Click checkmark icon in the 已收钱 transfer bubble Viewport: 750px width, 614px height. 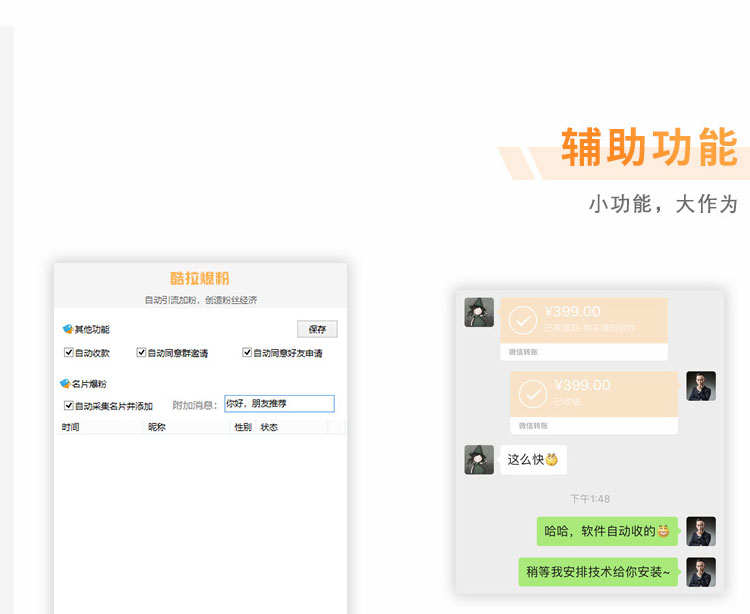pos(532,394)
